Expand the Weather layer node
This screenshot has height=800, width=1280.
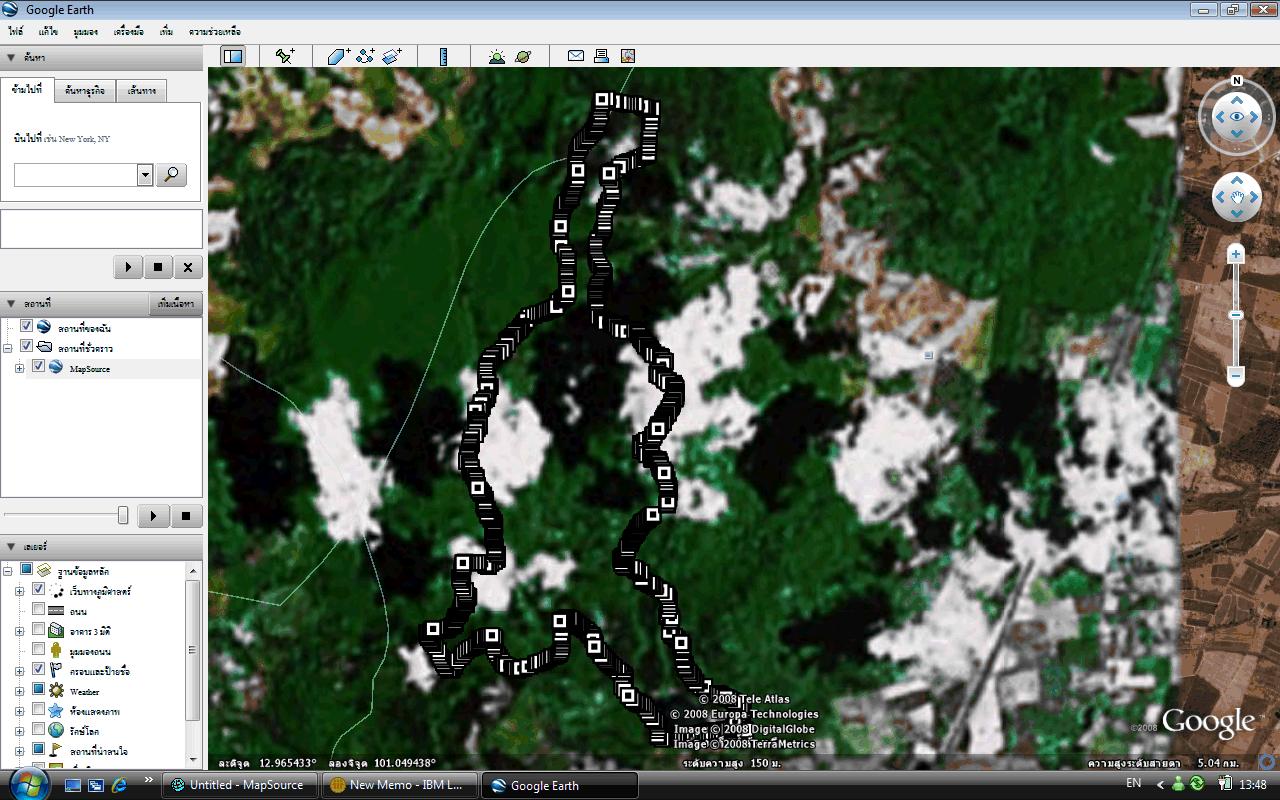19,691
